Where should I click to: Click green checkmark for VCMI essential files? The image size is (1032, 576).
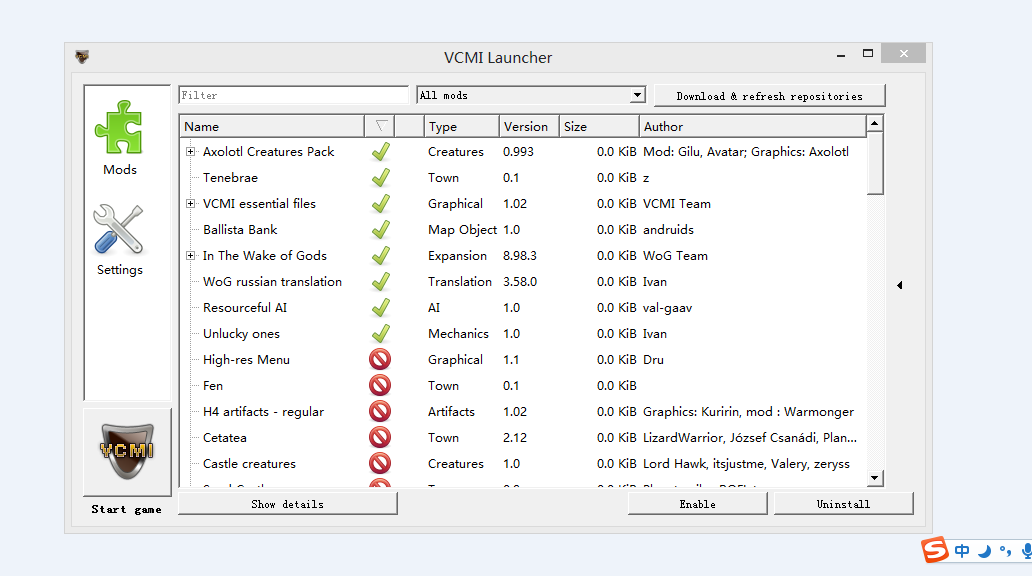point(380,204)
